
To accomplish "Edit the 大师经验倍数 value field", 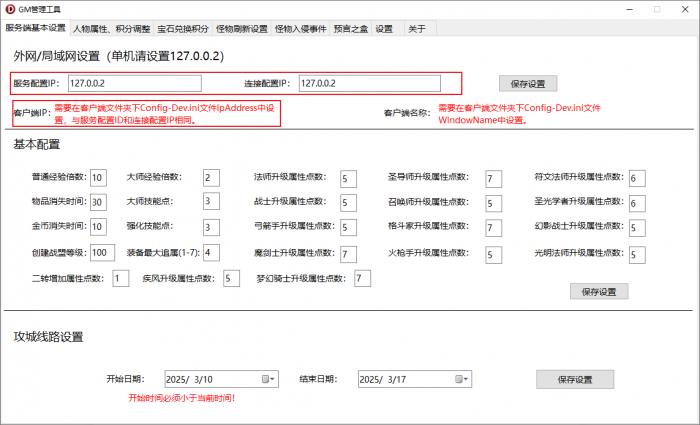I will [211, 178].
